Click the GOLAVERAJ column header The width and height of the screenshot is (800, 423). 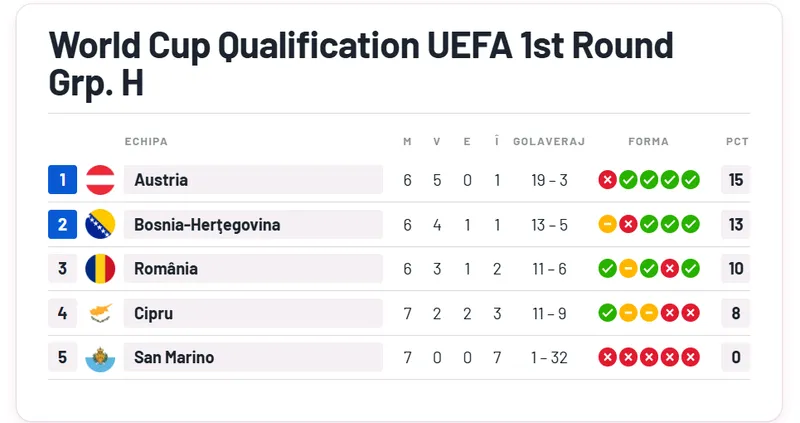549,142
